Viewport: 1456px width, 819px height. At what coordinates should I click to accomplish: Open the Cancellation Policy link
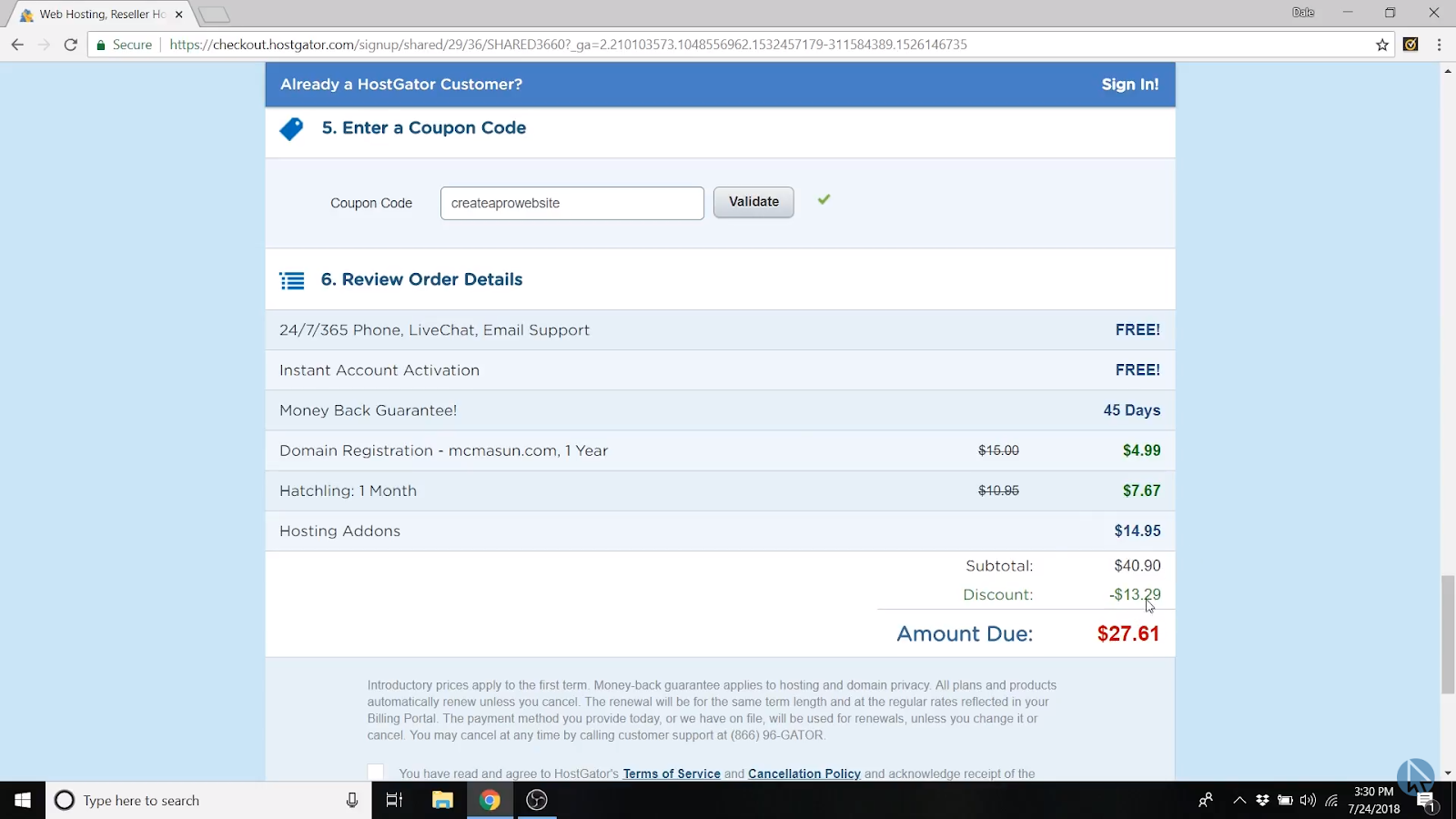[x=804, y=773]
